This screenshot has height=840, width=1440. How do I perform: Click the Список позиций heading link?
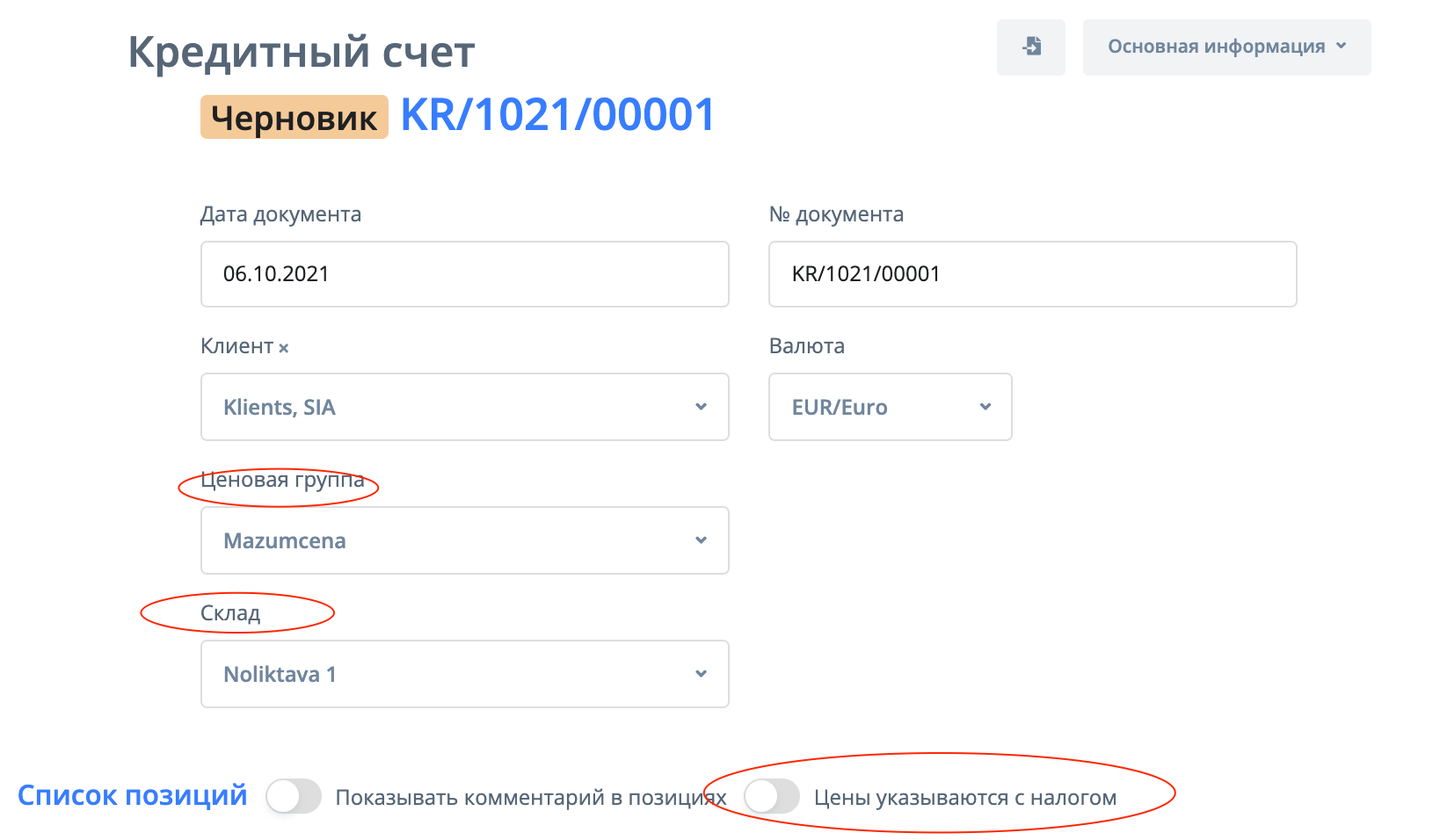133,795
